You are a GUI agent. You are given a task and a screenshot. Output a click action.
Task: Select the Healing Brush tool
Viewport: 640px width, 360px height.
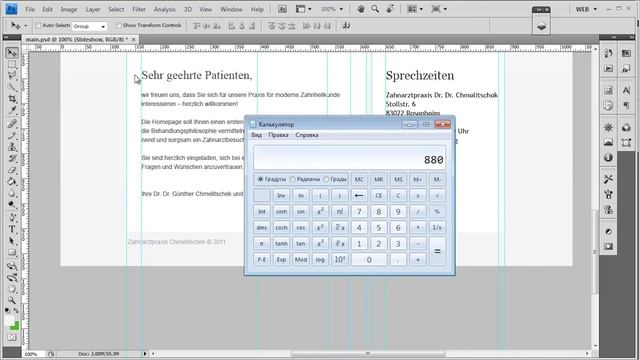coord(12,124)
